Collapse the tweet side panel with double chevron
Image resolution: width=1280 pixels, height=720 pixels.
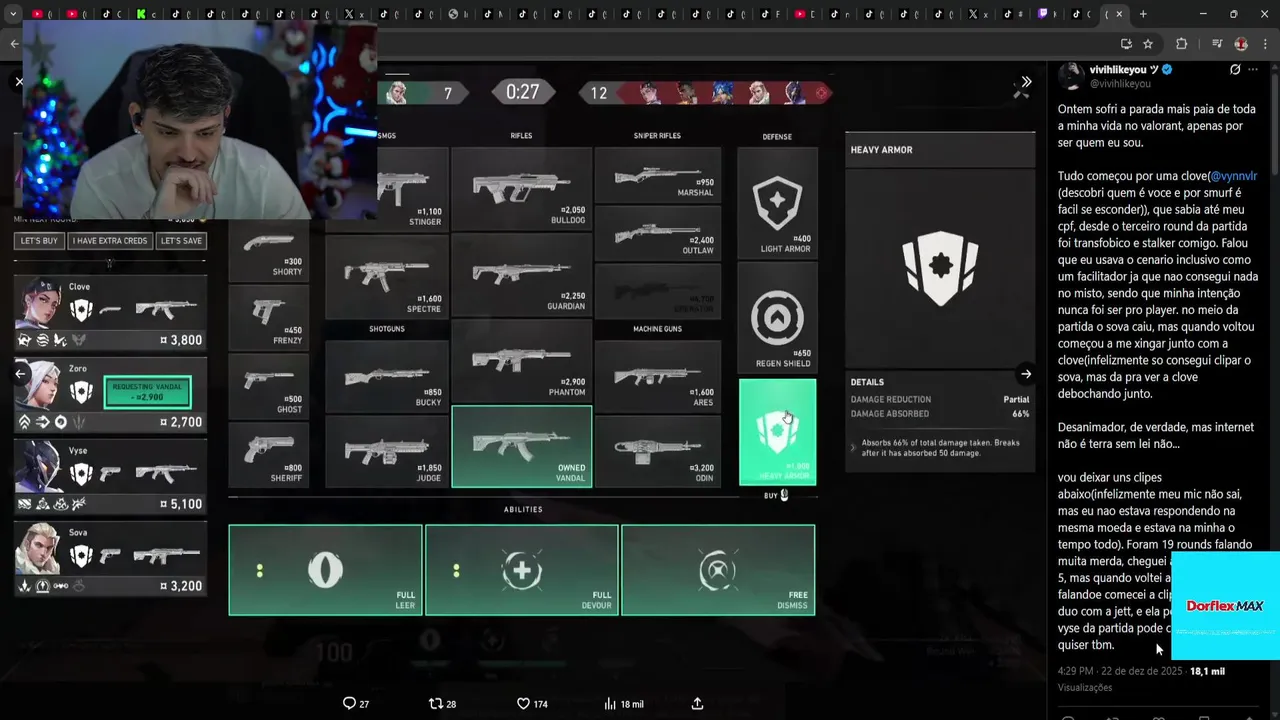pos(1026,82)
